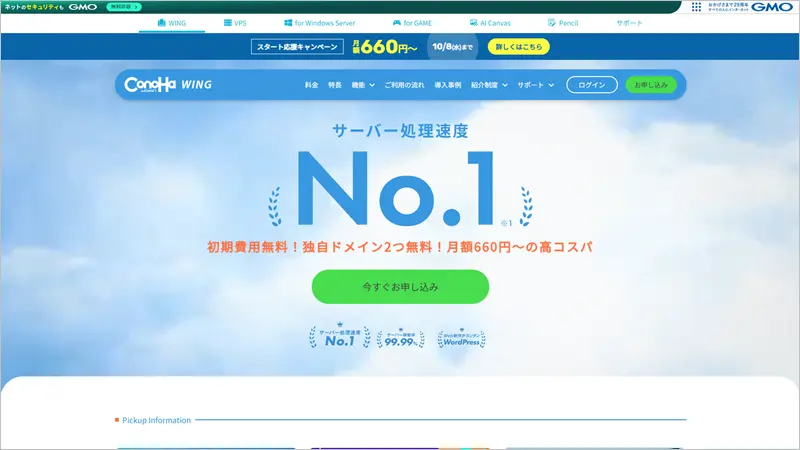Click the yellow 詳しくはこちら campaign button
The width and height of the screenshot is (800, 450).
coord(518,47)
